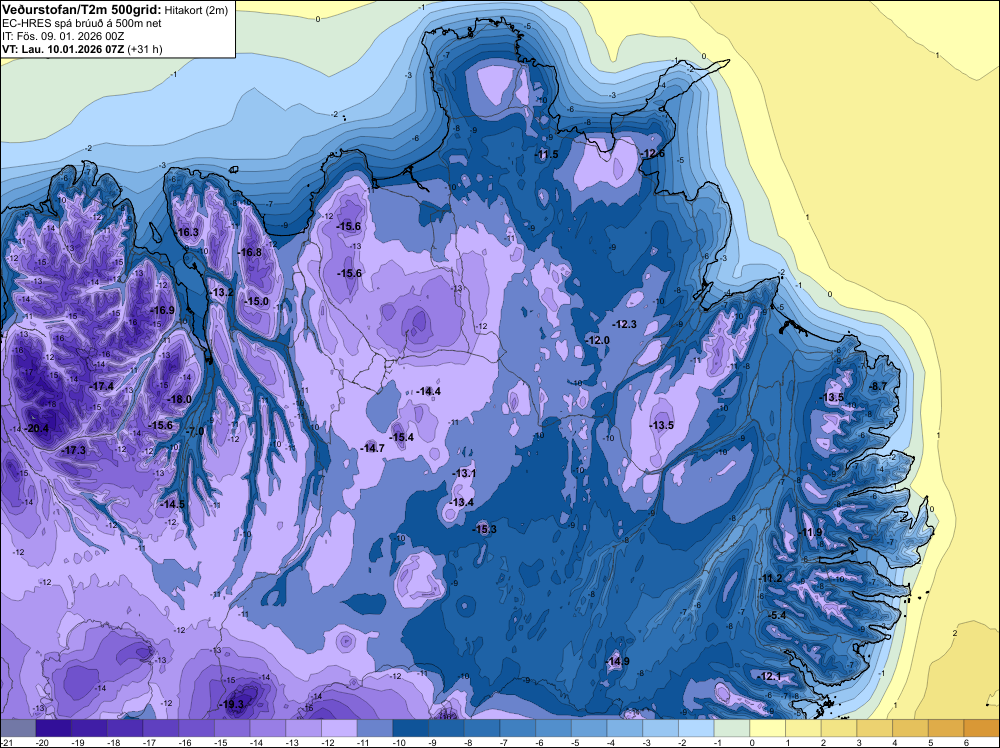Select the -16.9 temperature value

pyautogui.click(x=162, y=310)
